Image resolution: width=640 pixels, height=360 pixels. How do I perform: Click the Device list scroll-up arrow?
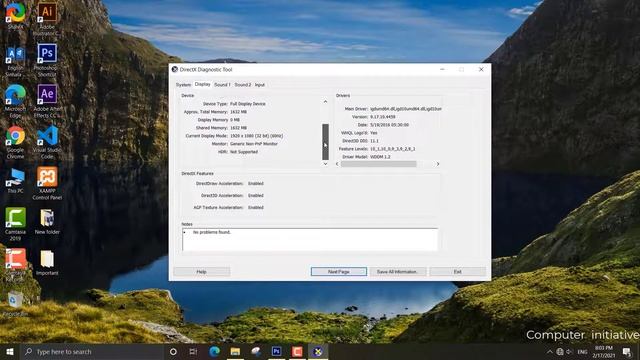pos(325,102)
